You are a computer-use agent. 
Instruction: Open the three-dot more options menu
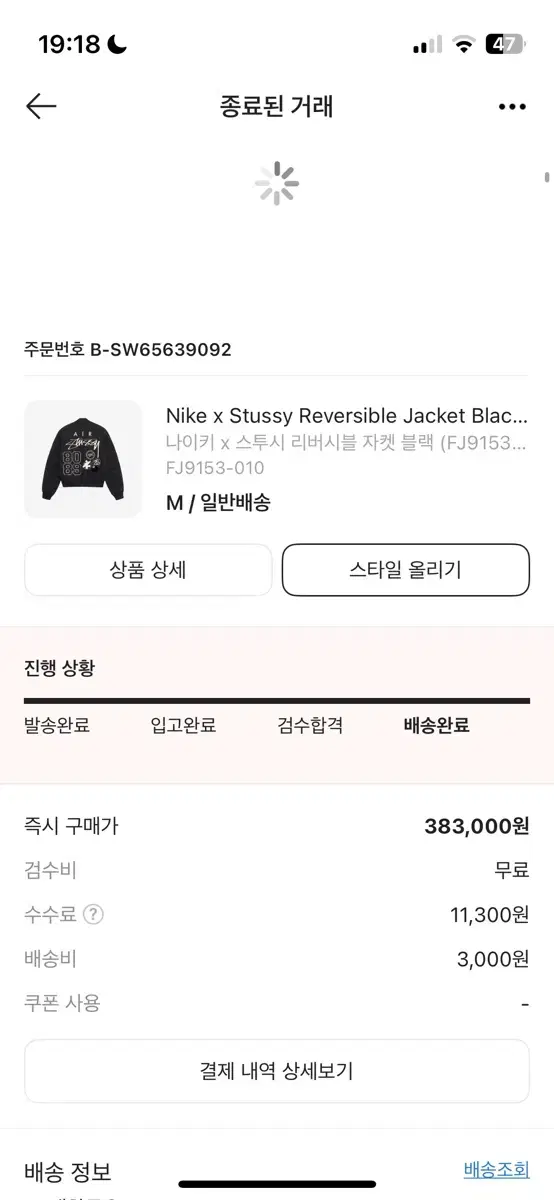pos(512,107)
